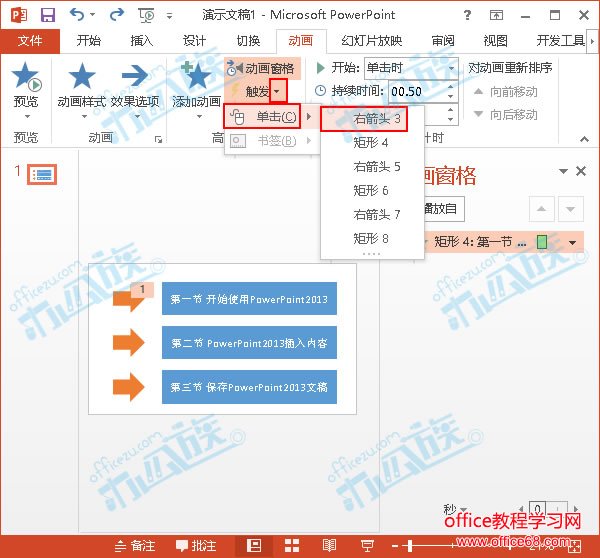Image resolution: width=600 pixels, height=558 pixels.
Task: Open the 开始 start timing combo box
Action: click(x=411, y=68)
